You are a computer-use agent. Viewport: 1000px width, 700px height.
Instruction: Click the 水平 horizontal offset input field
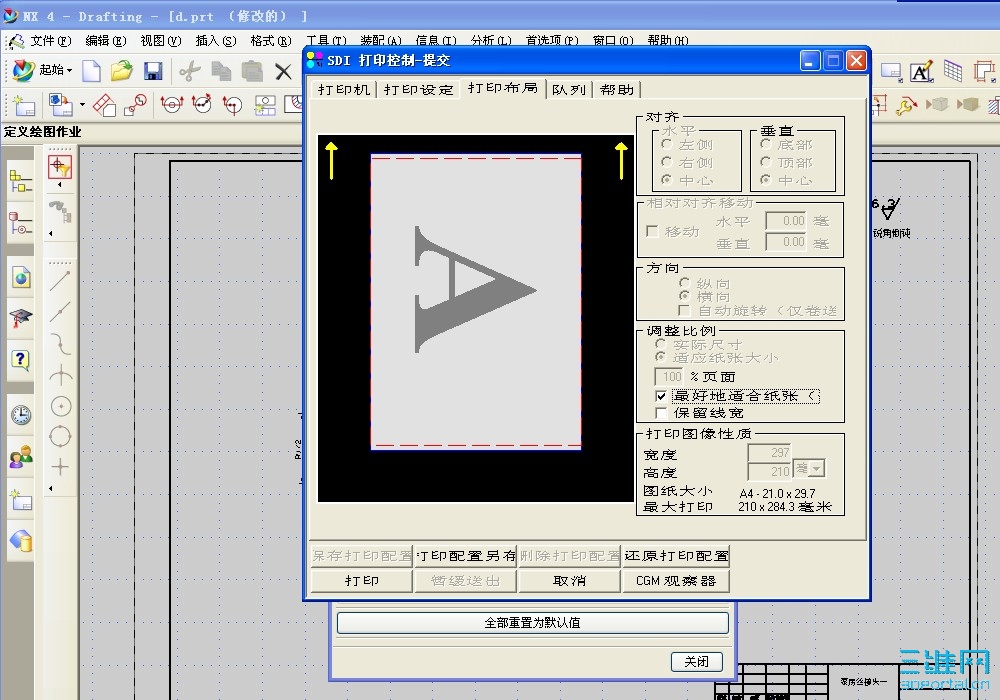(x=786, y=221)
